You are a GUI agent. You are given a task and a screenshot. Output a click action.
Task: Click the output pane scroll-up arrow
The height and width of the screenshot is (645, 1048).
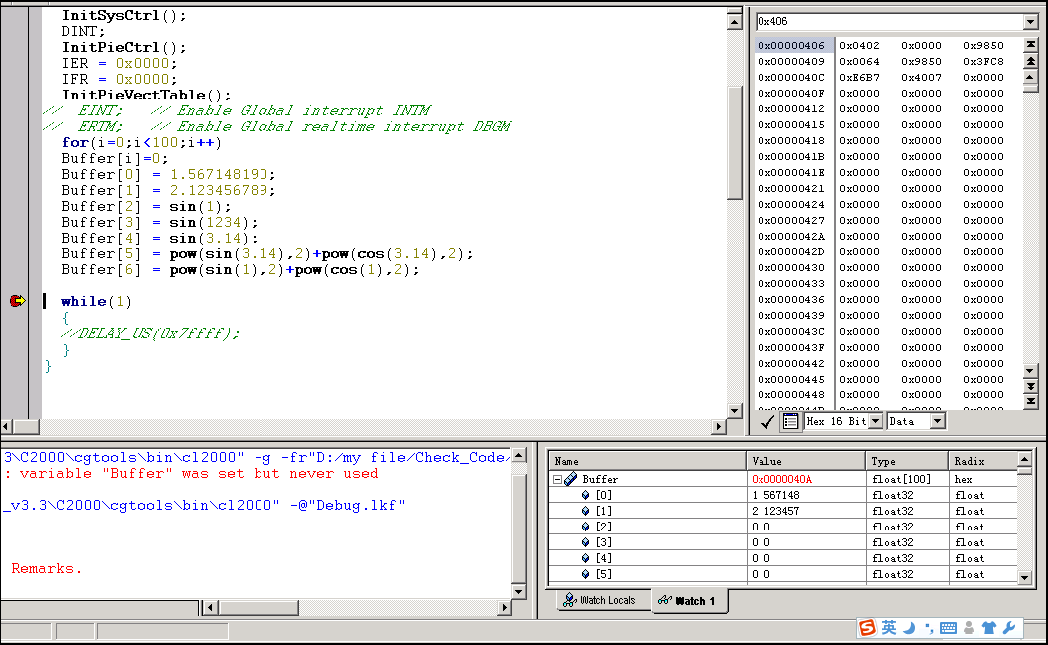pos(518,455)
